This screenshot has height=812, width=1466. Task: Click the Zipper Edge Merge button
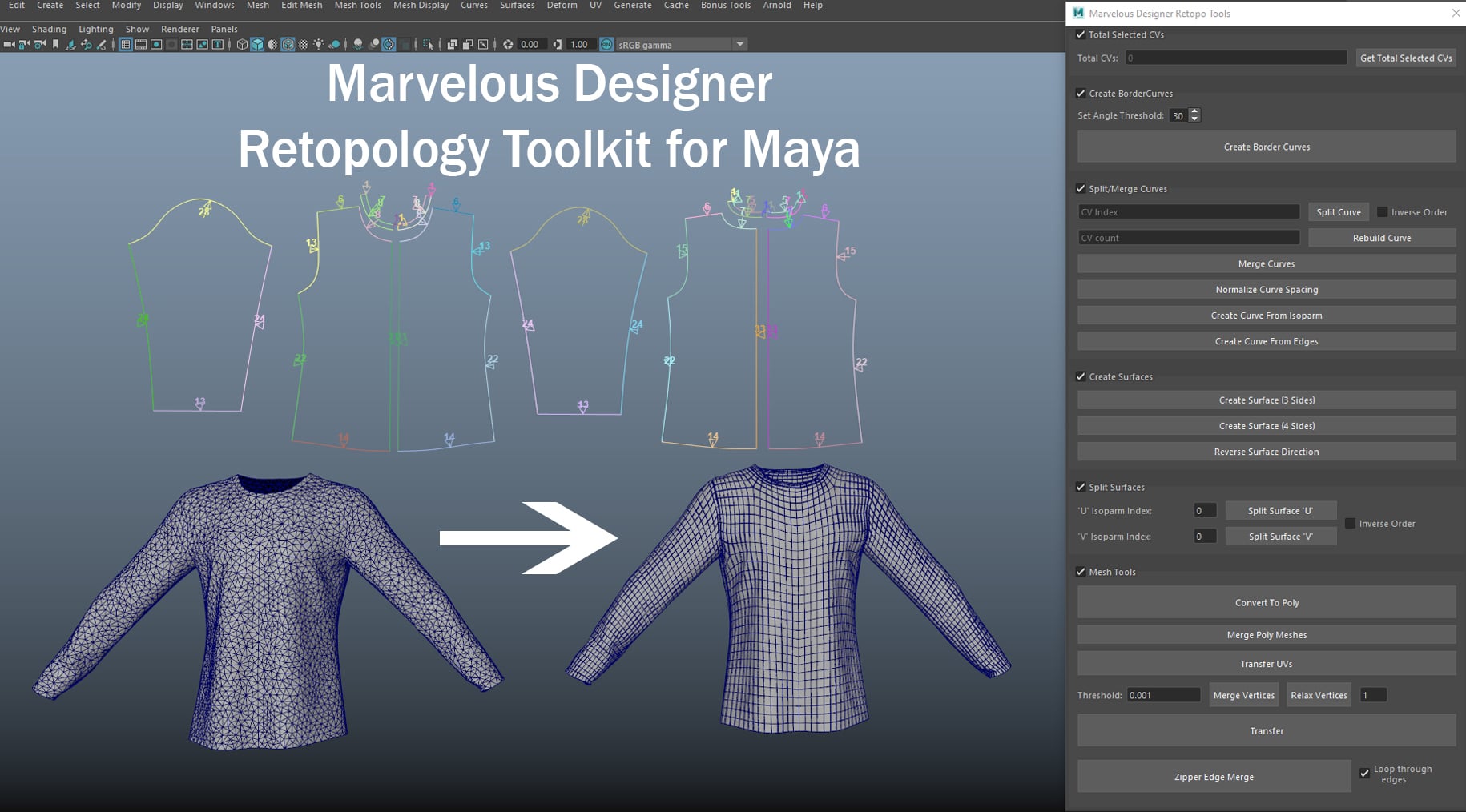coord(1214,776)
